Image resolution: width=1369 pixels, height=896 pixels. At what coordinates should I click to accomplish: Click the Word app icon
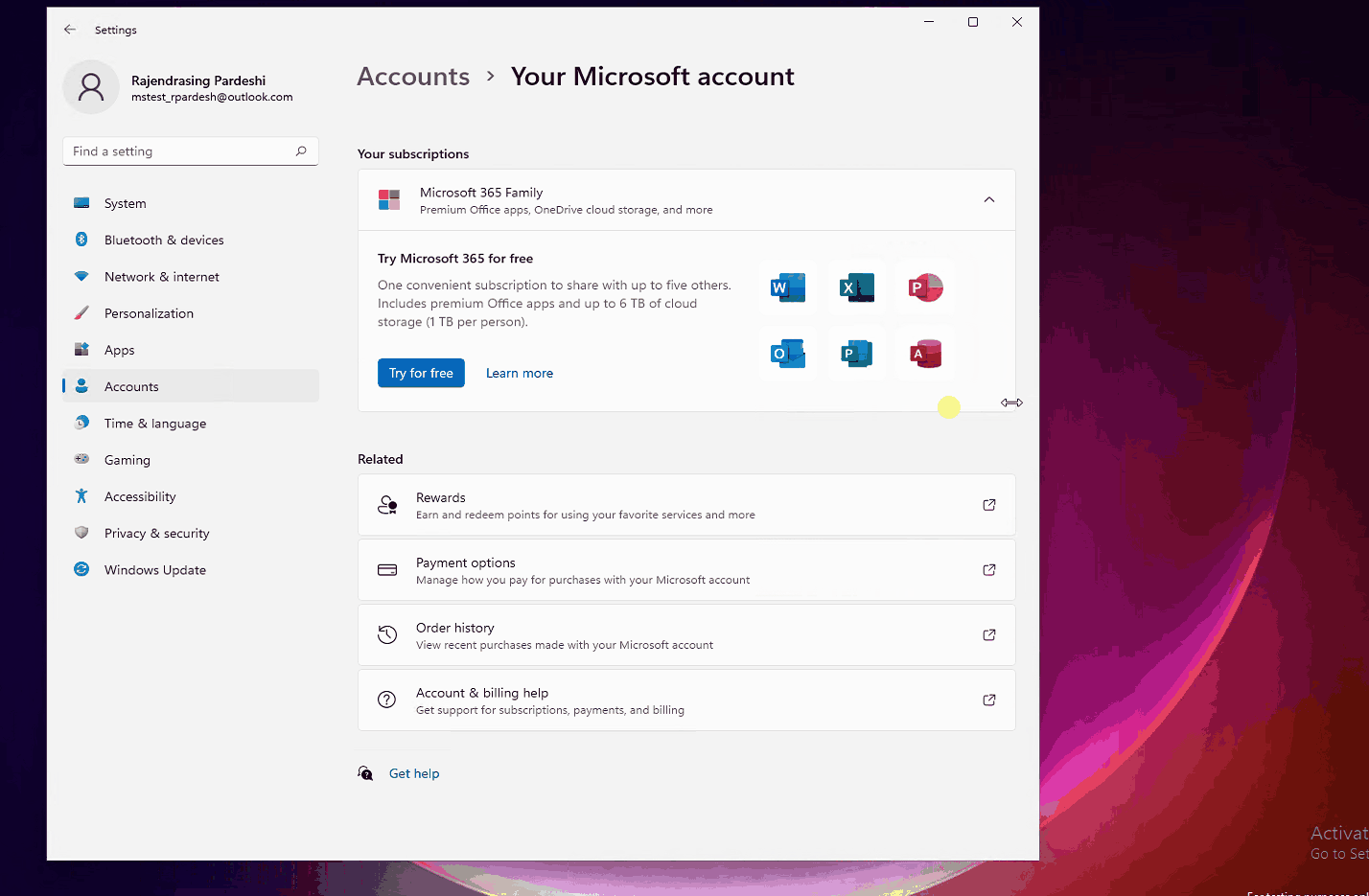[788, 287]
